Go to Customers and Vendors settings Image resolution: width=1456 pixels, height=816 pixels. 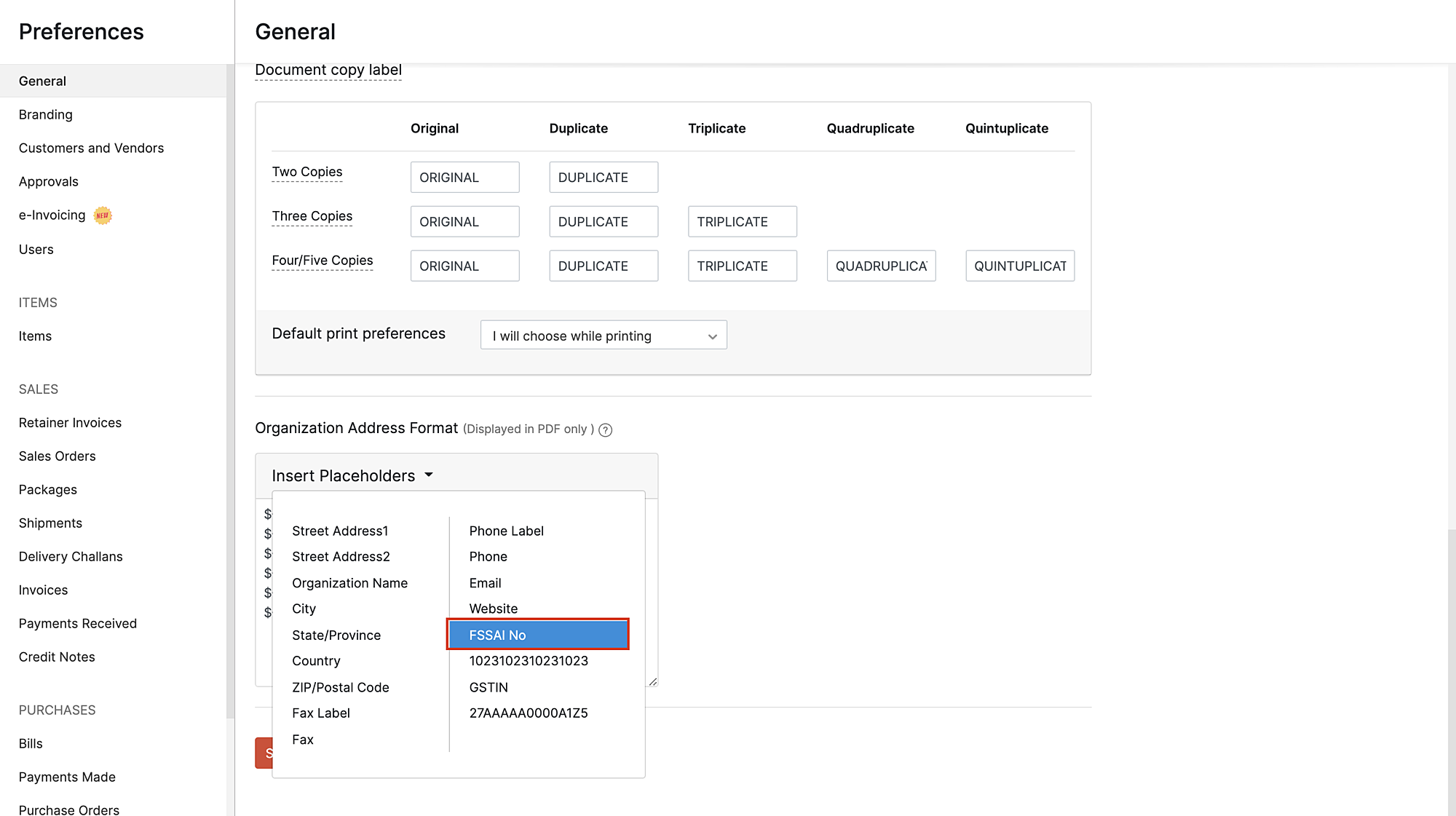click(91, 148)
